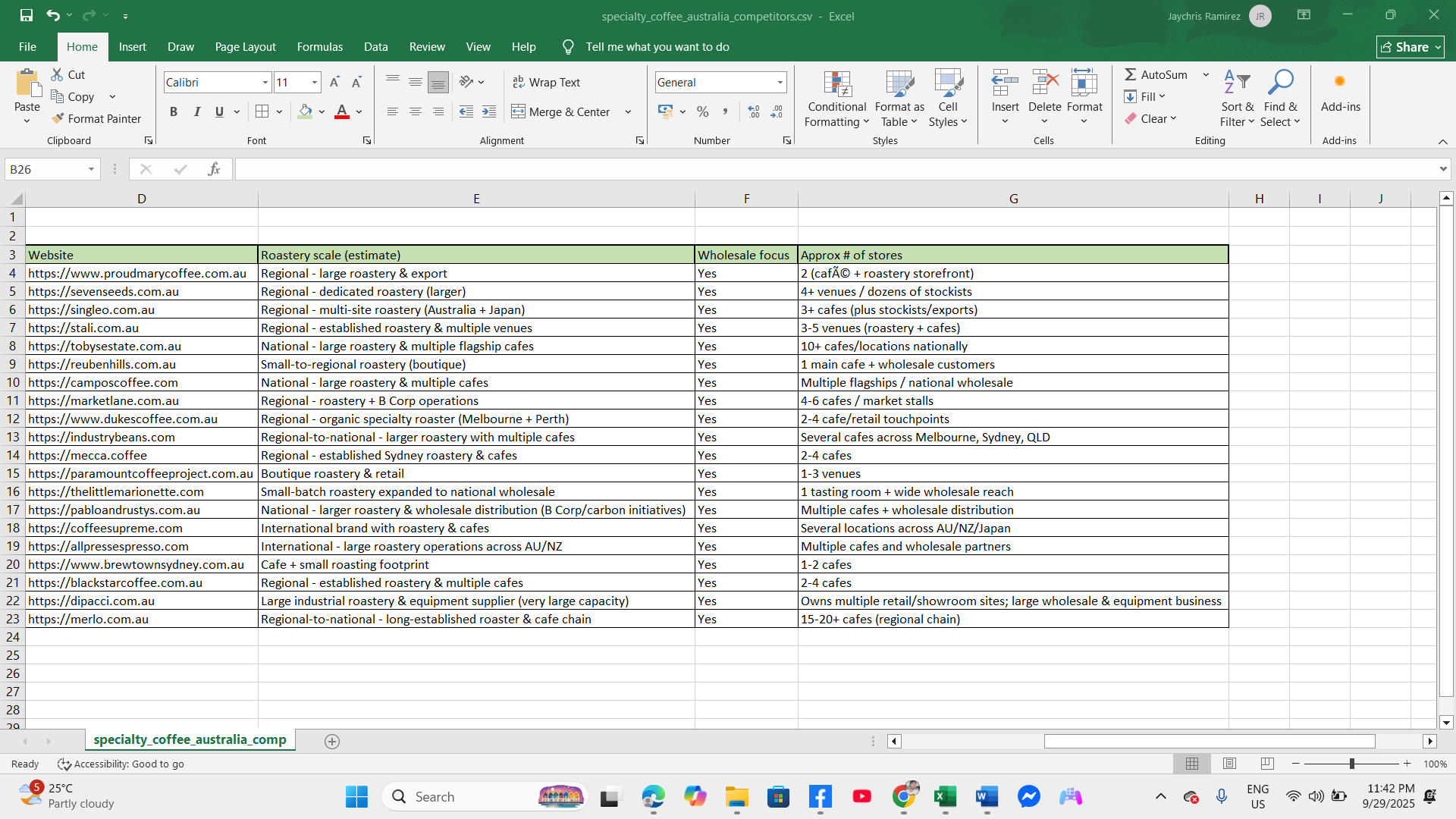The height and width of the screenshot is (819, 1456).
Task: Open the Name Box dropdown arrow
Action: tap(91, 169)
